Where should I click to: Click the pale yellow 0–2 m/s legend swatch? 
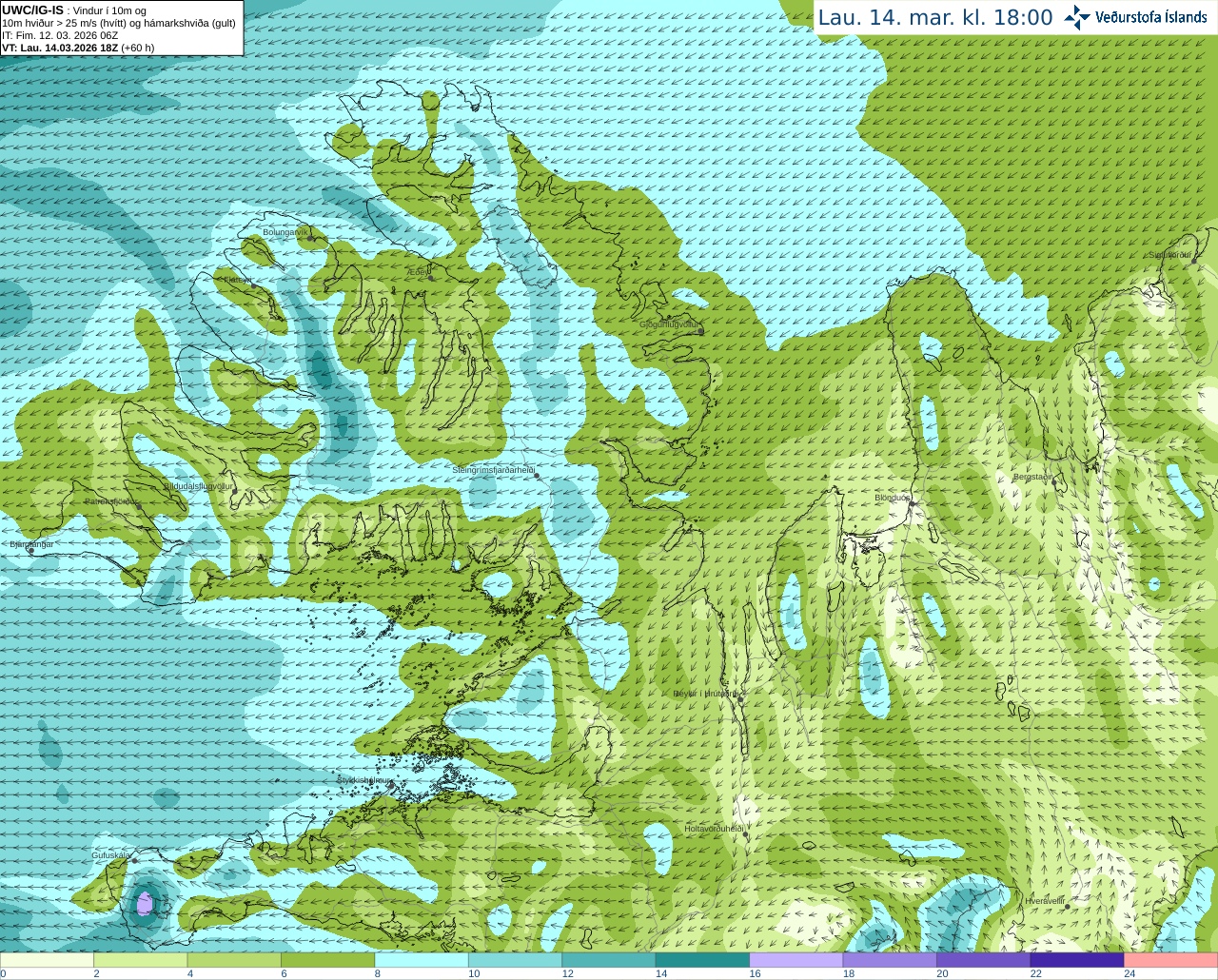48,960
